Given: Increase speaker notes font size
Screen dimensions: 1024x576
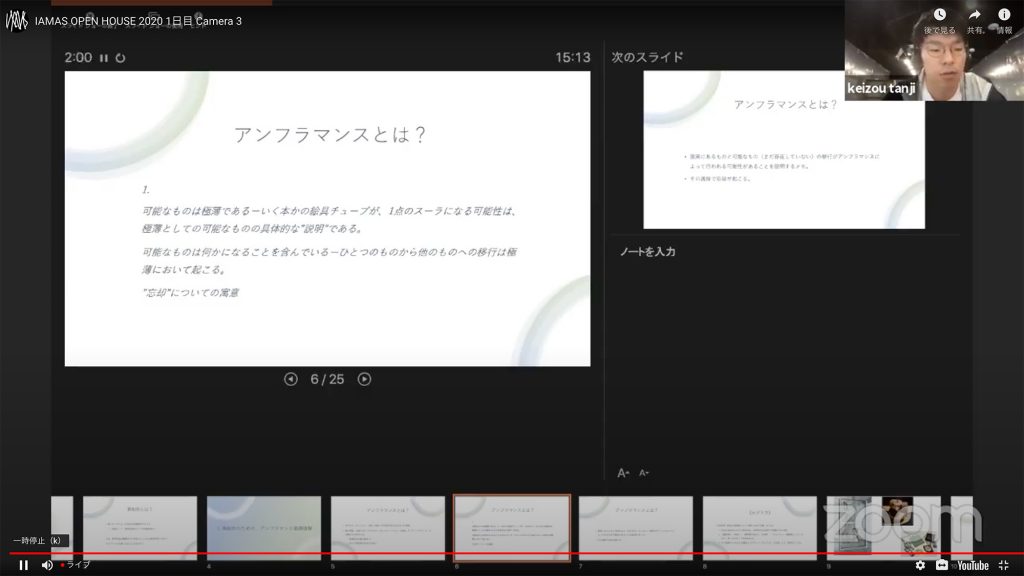Looking at the screenshot, I should click(623, 473).
